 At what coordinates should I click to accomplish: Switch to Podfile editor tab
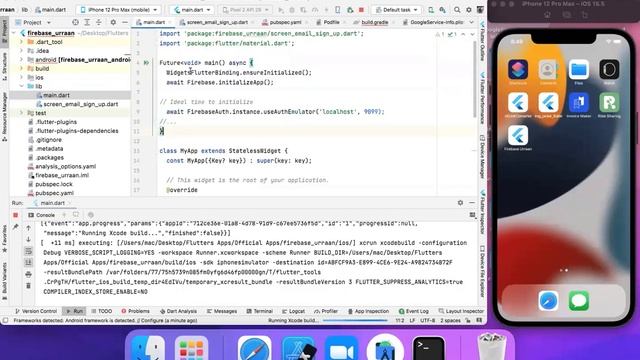pos(331,22)
